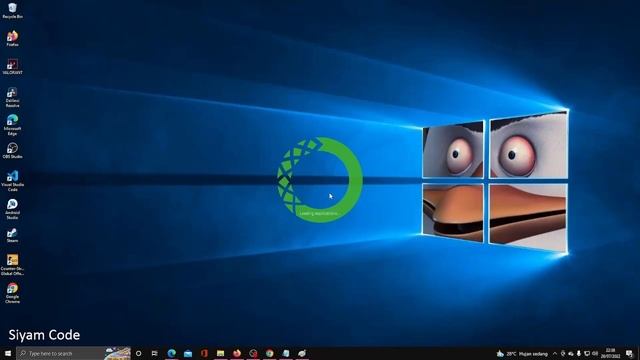The height and width of the screenshot is (360, 640).
Task: Open Cortana circle on taskbar
Action: (x=139, y=353)
